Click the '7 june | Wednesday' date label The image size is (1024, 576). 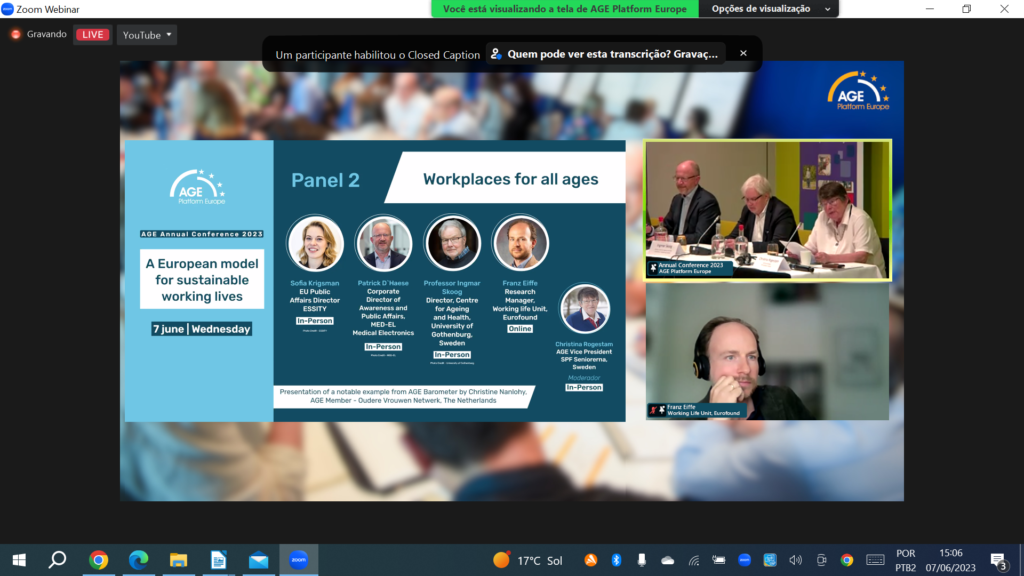(x=201, y=329)
